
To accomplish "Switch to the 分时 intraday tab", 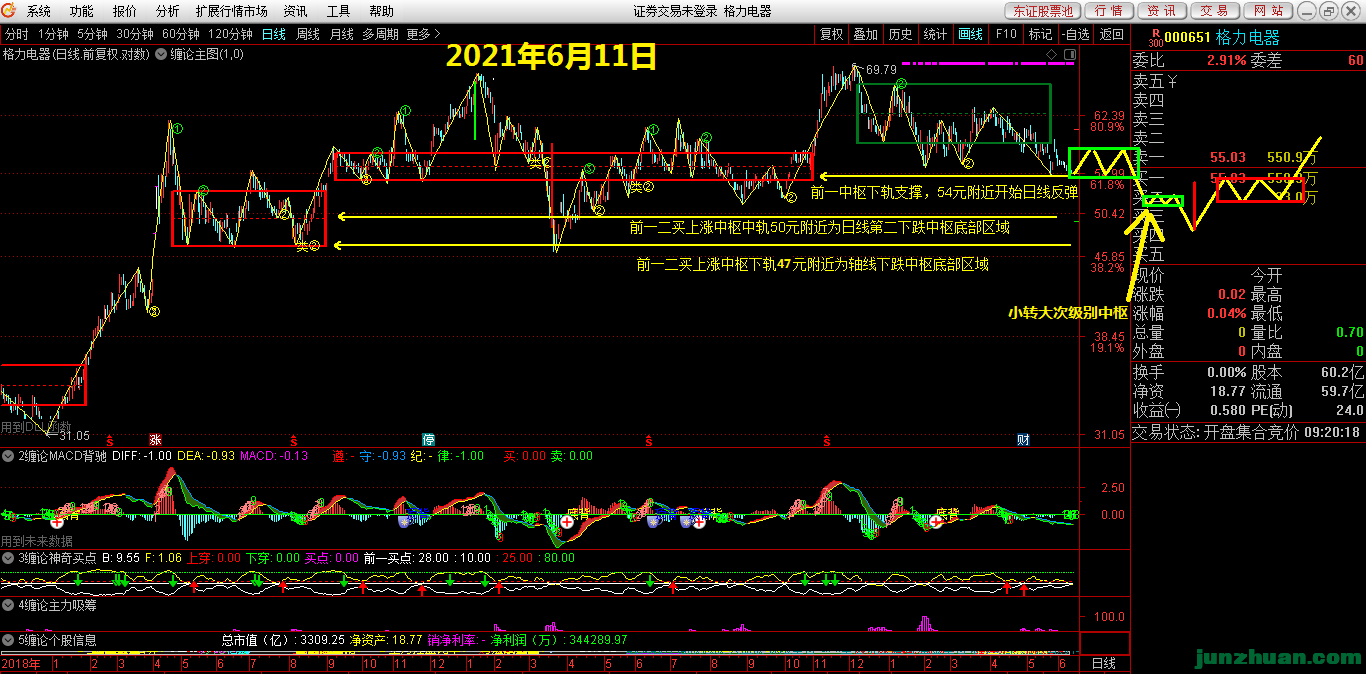I will tap(17, 34).
